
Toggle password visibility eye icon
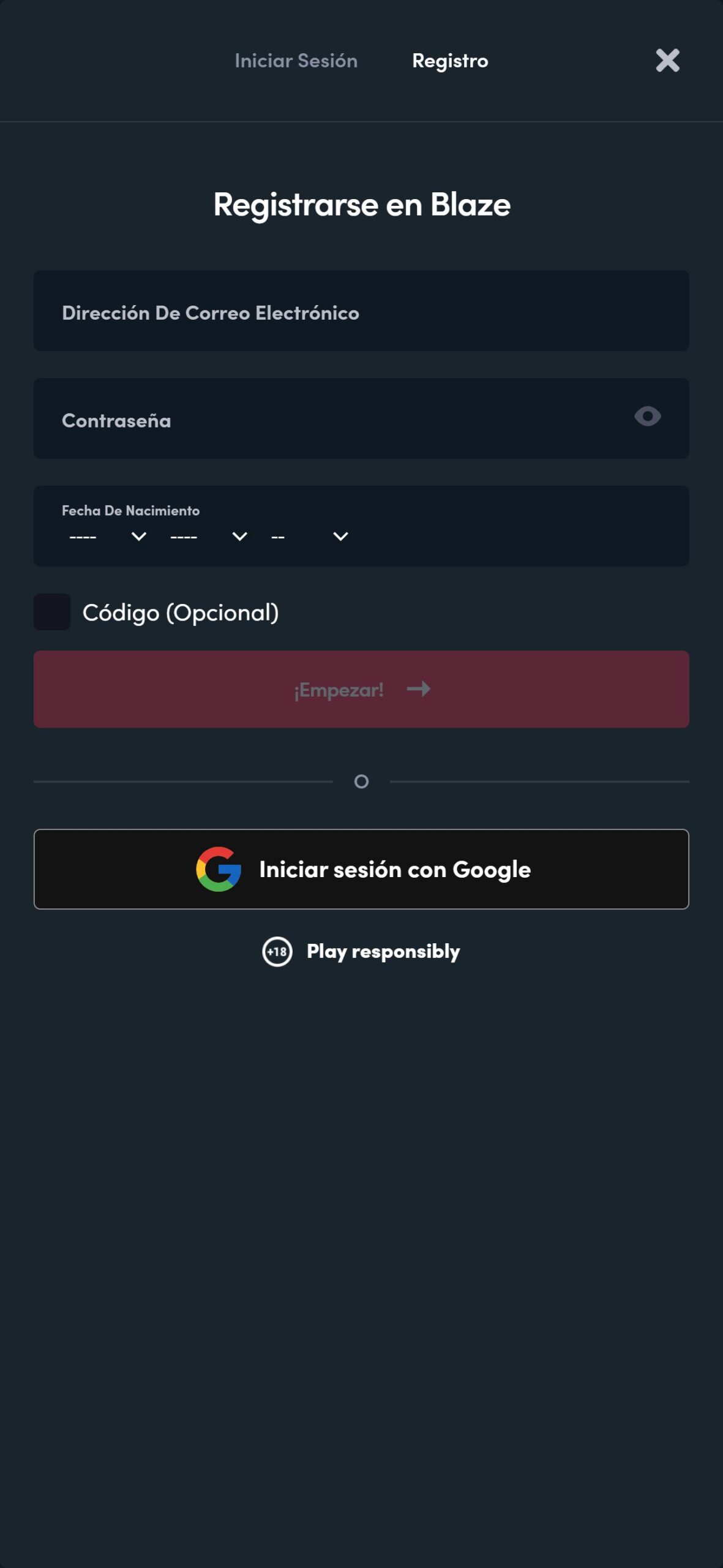click(x=647, y=417)
